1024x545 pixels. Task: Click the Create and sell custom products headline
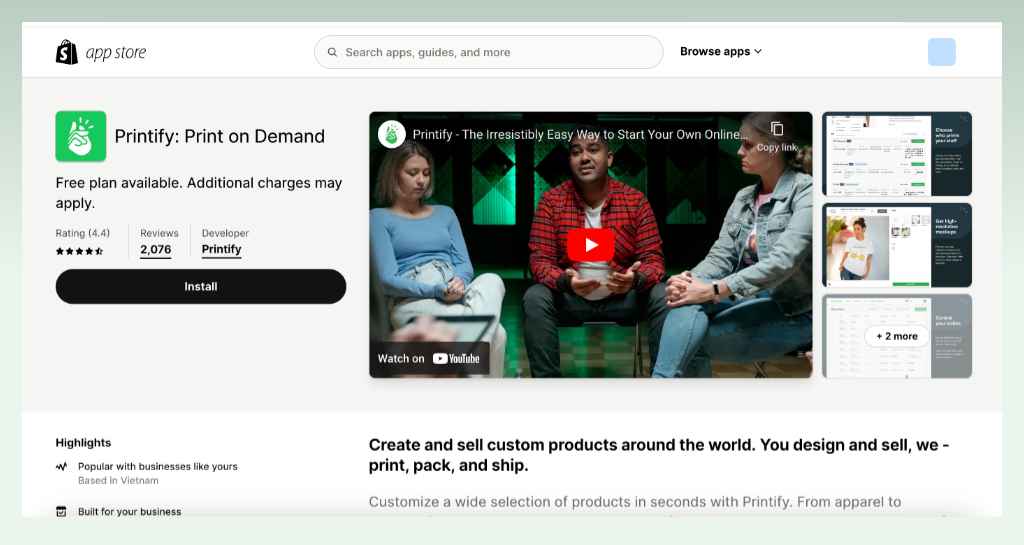click(659, 455)
